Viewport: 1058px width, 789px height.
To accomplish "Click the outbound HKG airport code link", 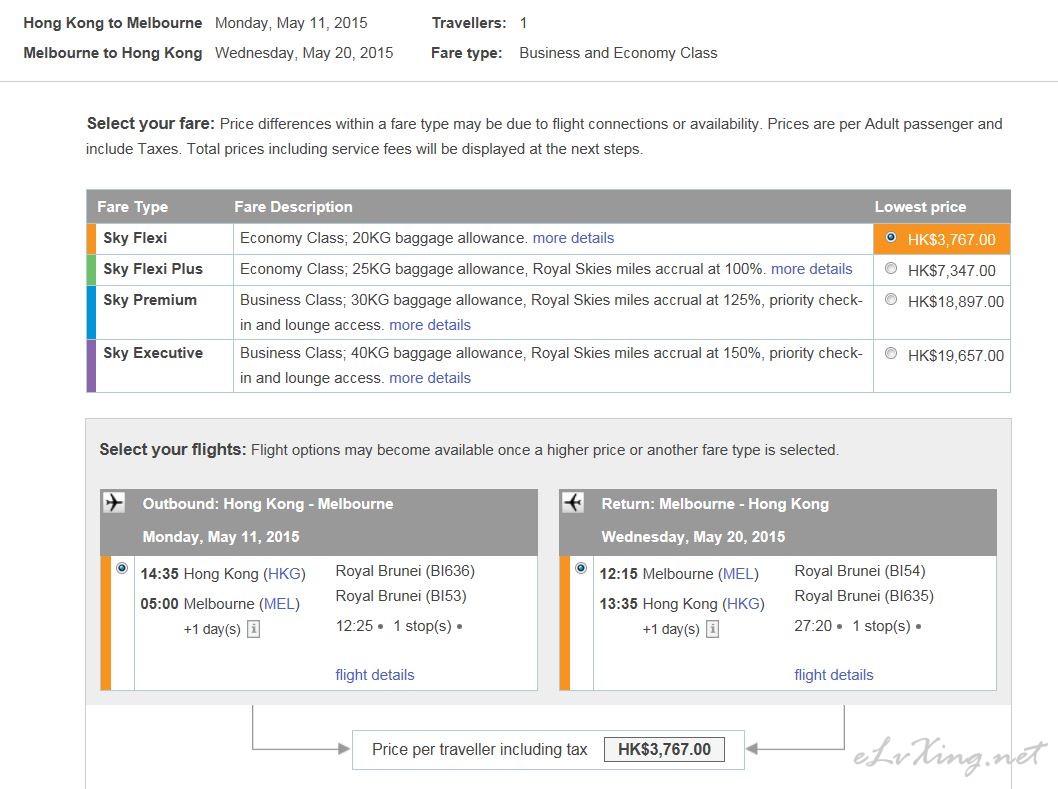I will [x=284, y=574].
